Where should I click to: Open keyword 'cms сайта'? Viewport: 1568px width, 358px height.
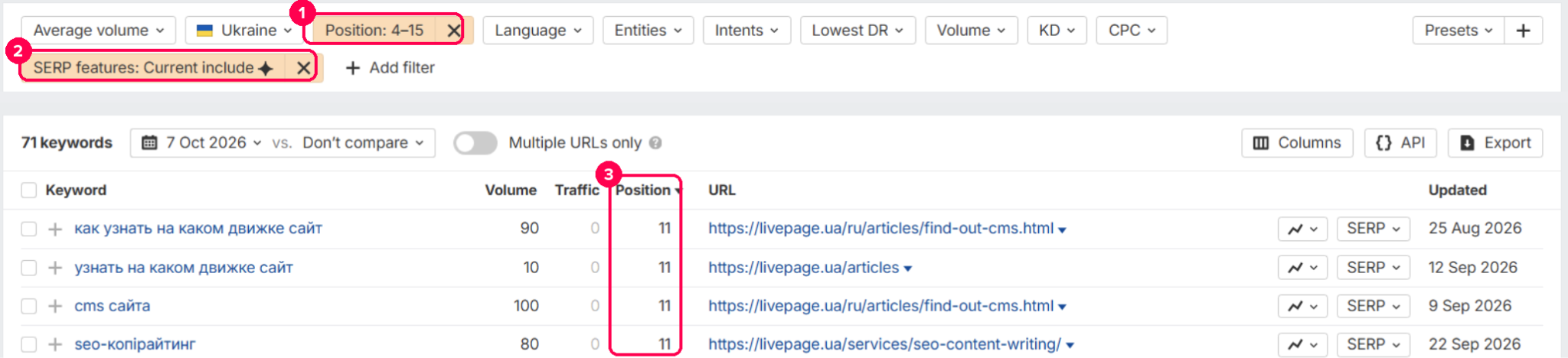113,306
